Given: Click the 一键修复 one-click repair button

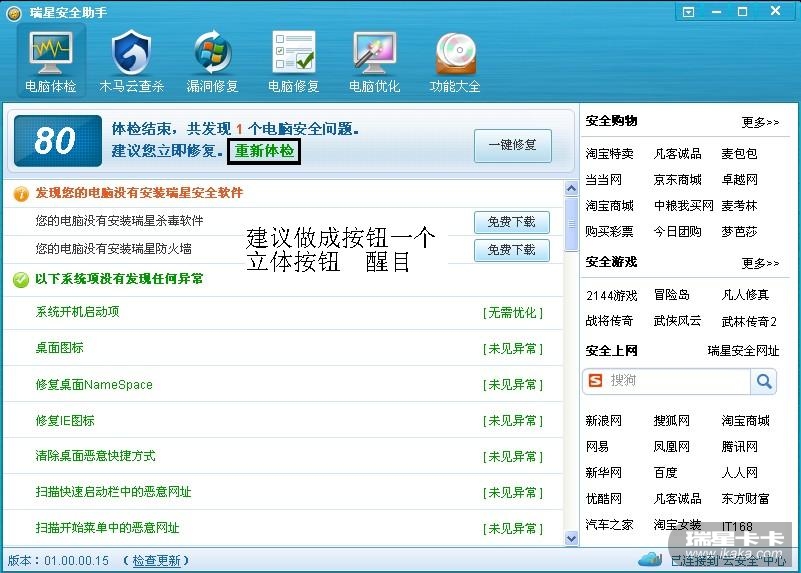Looking at the screenshot, I should pos(512,146).
